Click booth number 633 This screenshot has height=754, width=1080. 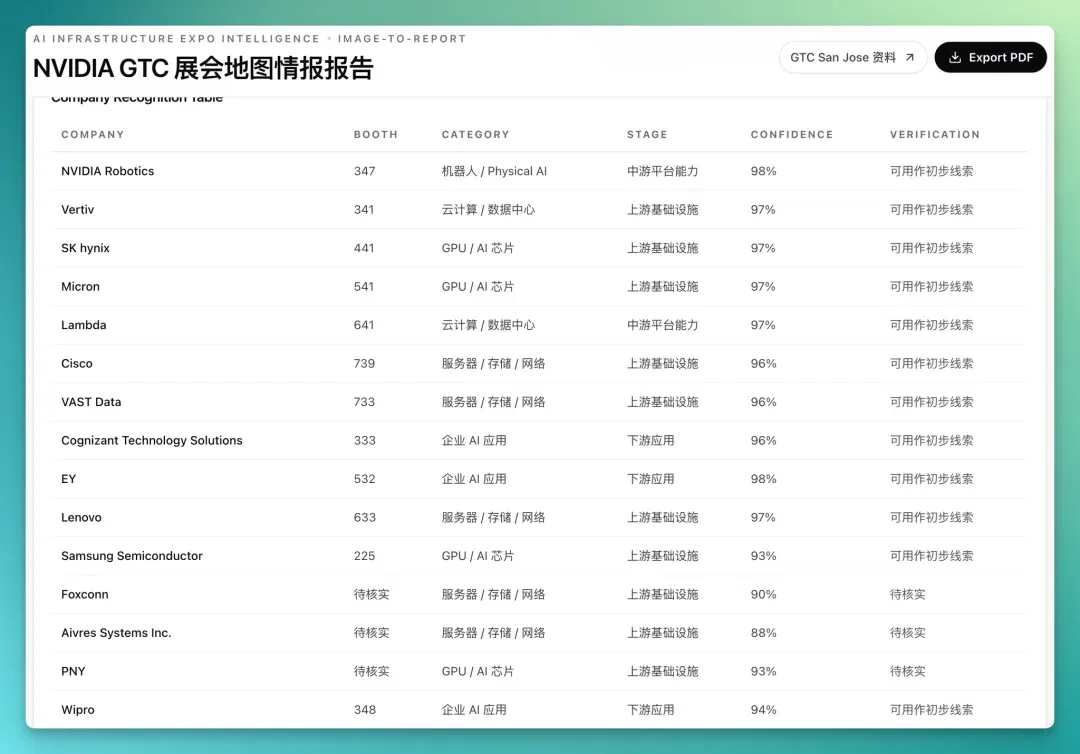click(364, 518)
